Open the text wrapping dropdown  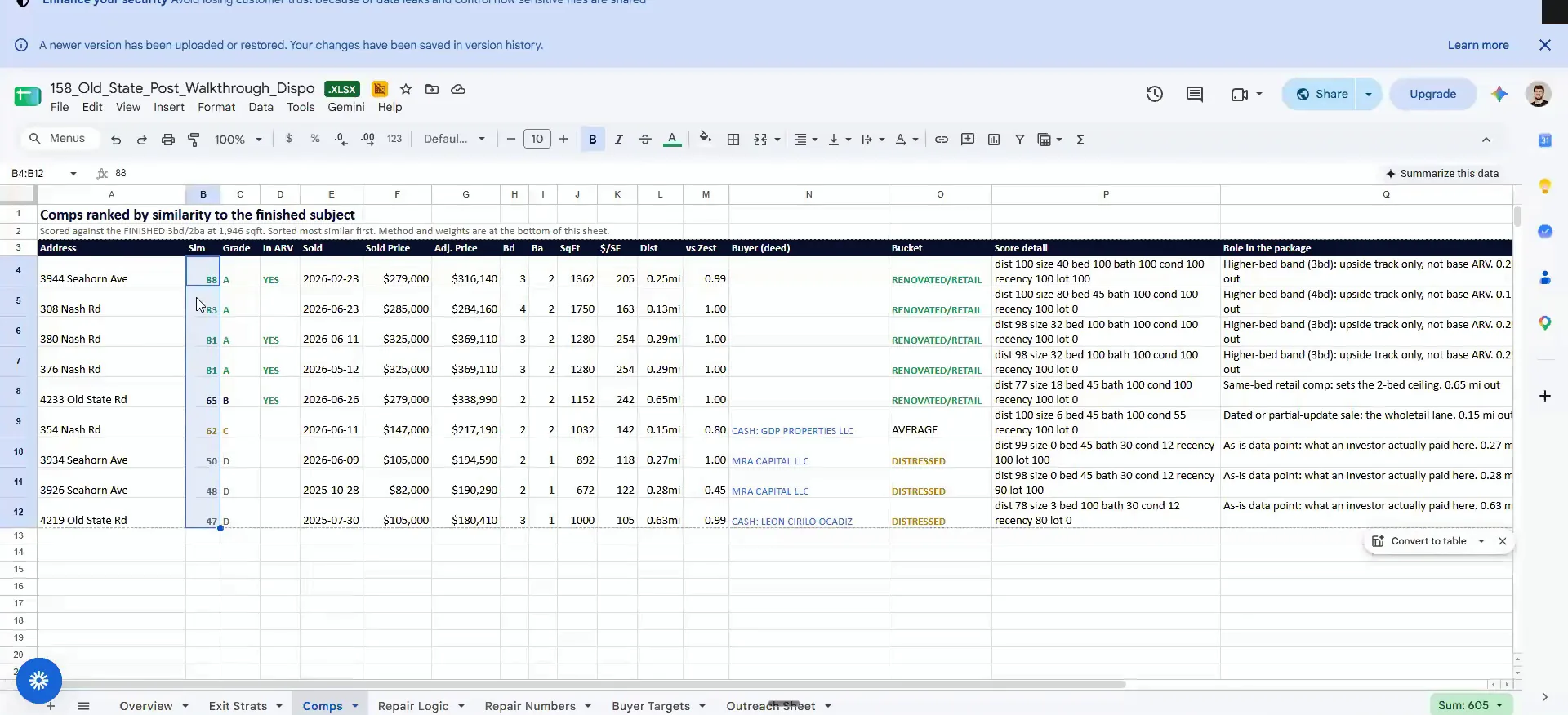[873, 140]
